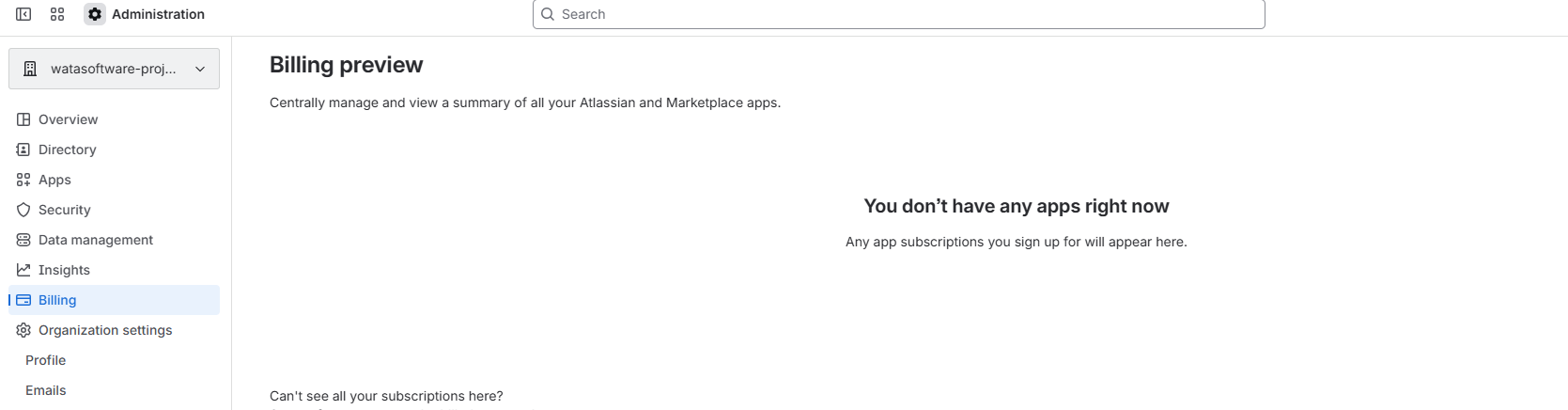1568x410 pixels.
Task: Open the Apps section
Action: click(114, 180)
